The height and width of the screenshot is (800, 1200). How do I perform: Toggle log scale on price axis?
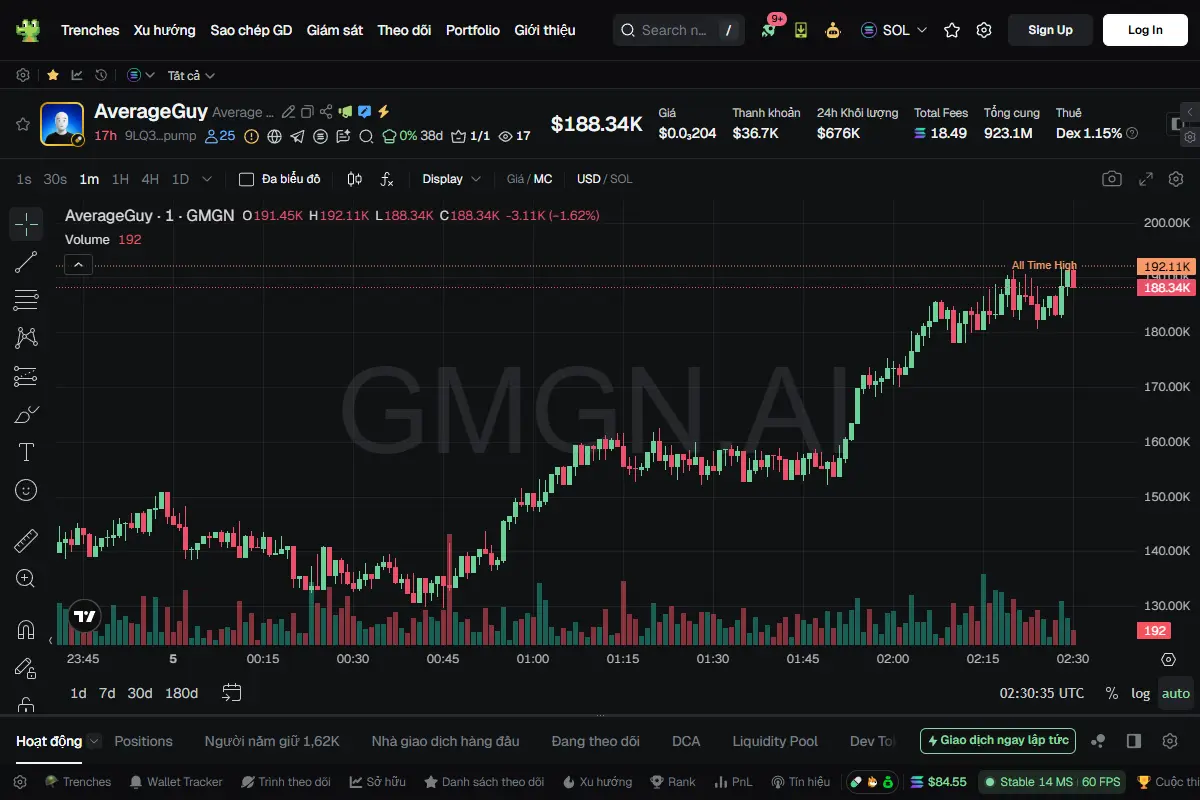pyautogui.click(x=1140, y=693)
